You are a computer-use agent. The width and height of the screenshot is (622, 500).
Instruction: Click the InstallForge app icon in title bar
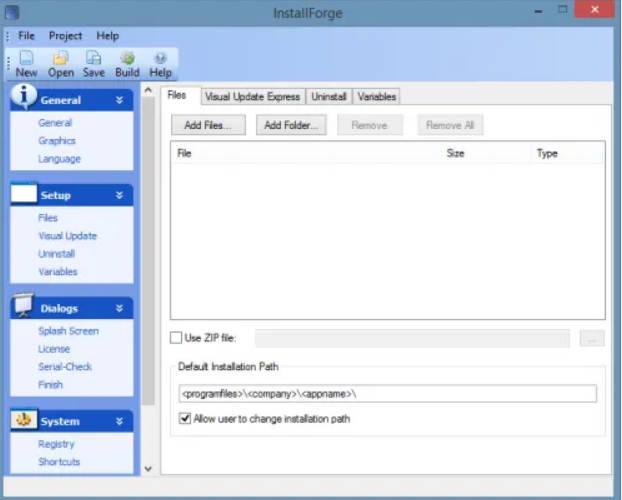[12, 12]
